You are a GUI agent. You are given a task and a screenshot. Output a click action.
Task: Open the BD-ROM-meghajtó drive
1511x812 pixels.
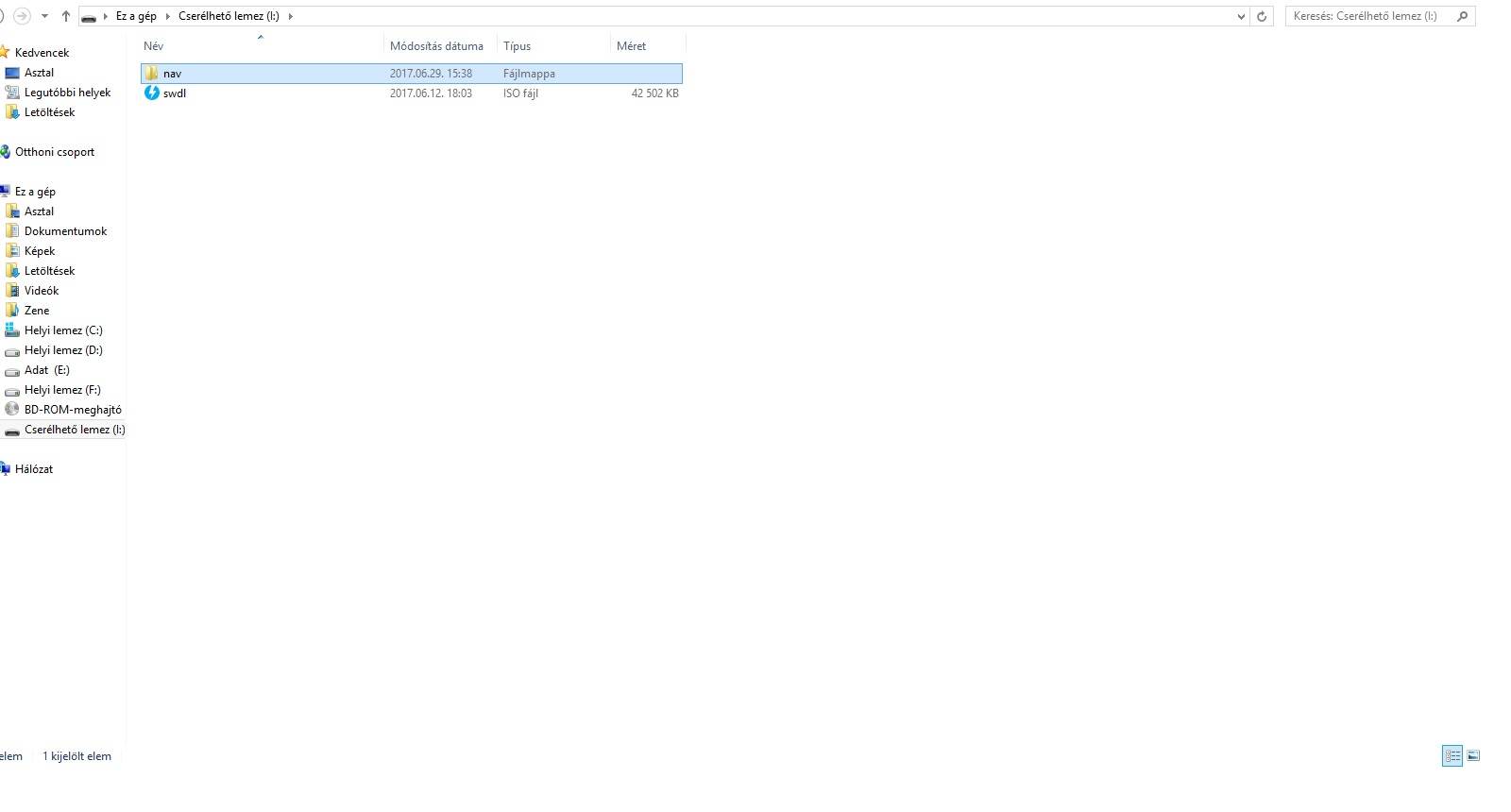[72, 410]
